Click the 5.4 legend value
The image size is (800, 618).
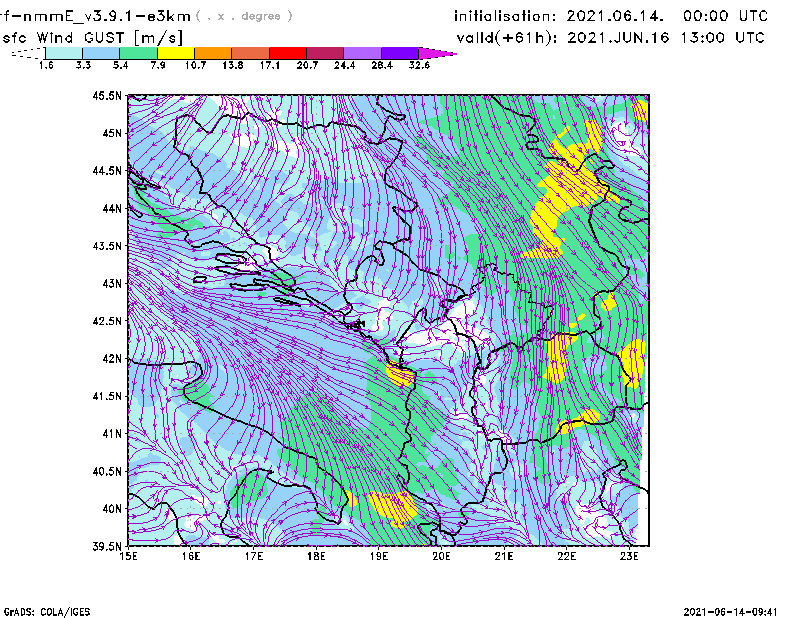[x=120, y=65]
